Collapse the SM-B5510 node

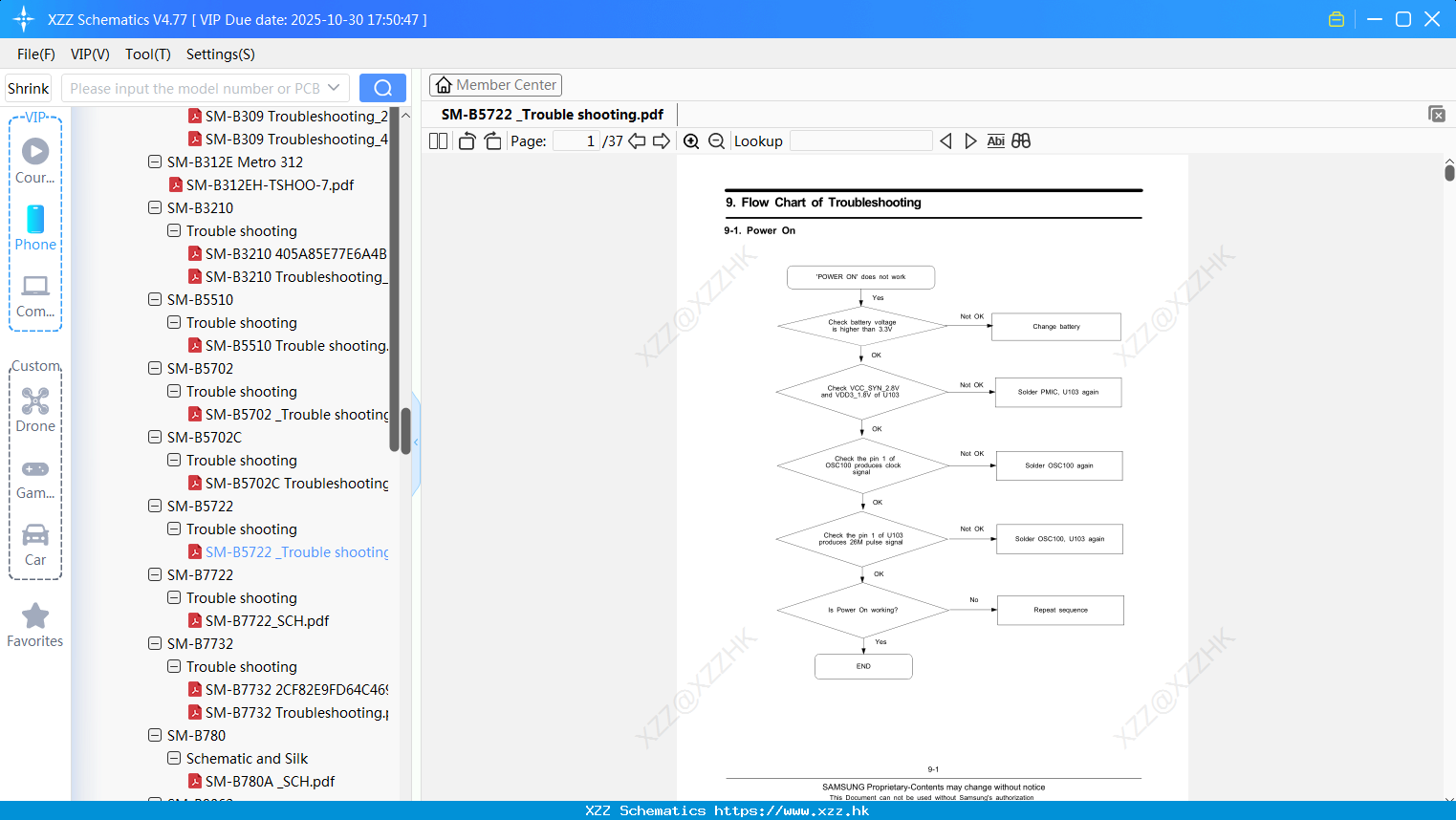pos(155,299)
